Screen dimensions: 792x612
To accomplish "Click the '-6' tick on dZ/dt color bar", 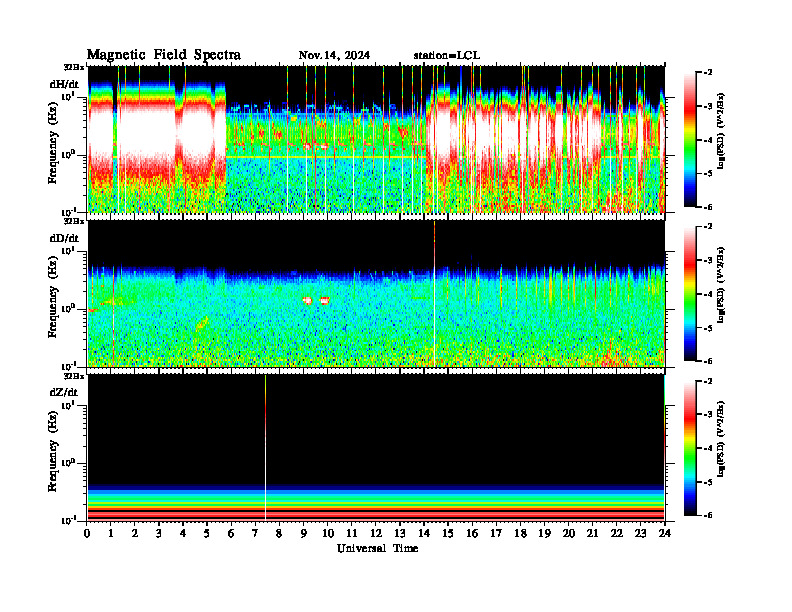I will 709,515.
